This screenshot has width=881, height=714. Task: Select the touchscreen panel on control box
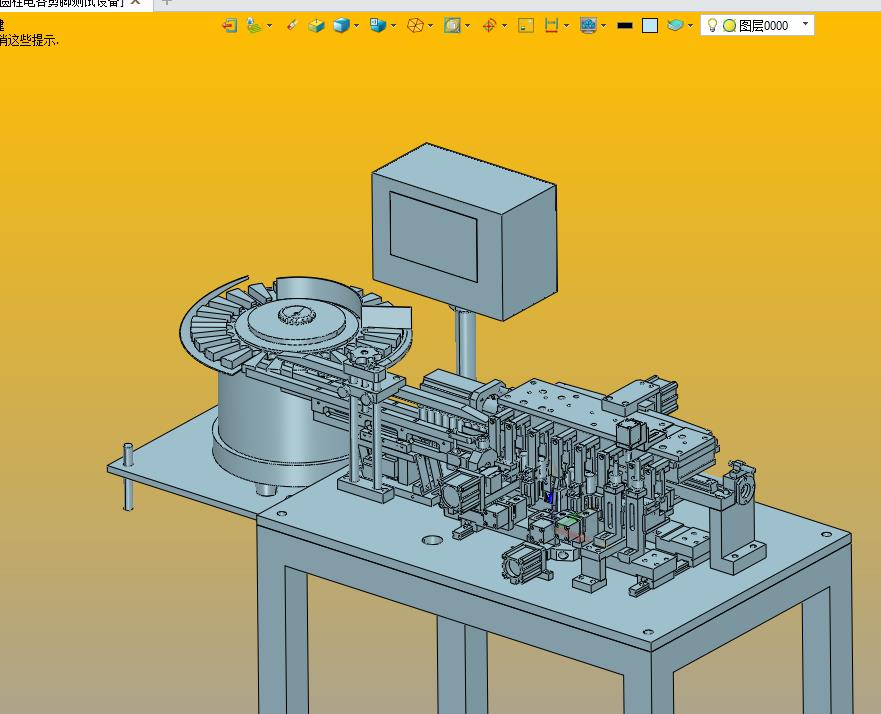433,237
